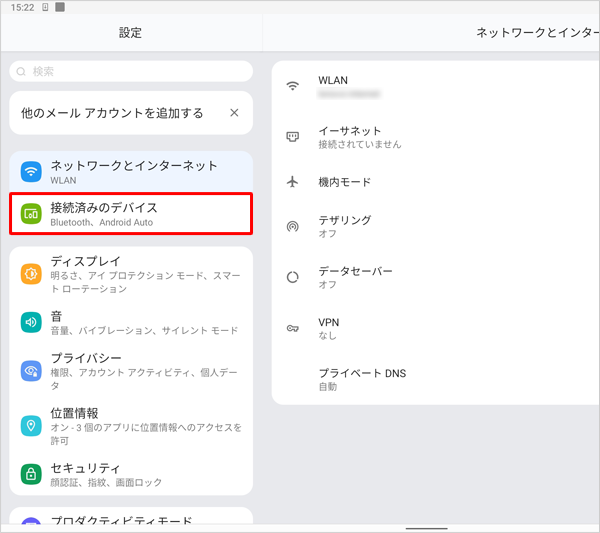Open プロダクティビティモード entry

131,517
